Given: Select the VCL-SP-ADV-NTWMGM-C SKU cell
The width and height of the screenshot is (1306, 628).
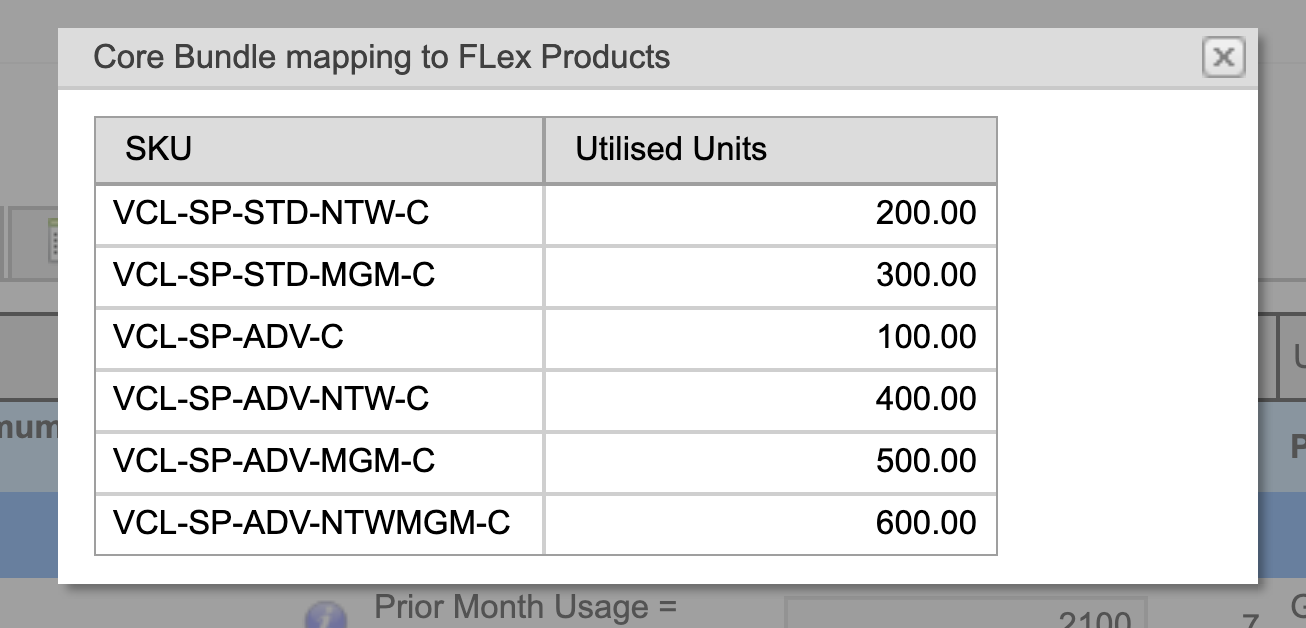Looking at the screenshot, I should tap(311, 523).
